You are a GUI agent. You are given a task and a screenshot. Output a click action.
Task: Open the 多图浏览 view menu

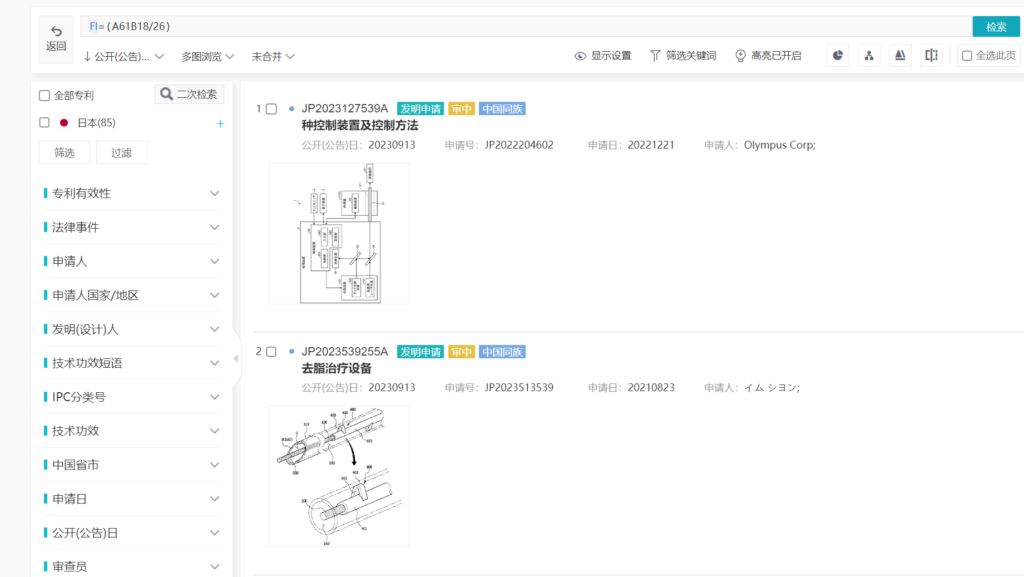pyautogui.click(x=208, y=56)
